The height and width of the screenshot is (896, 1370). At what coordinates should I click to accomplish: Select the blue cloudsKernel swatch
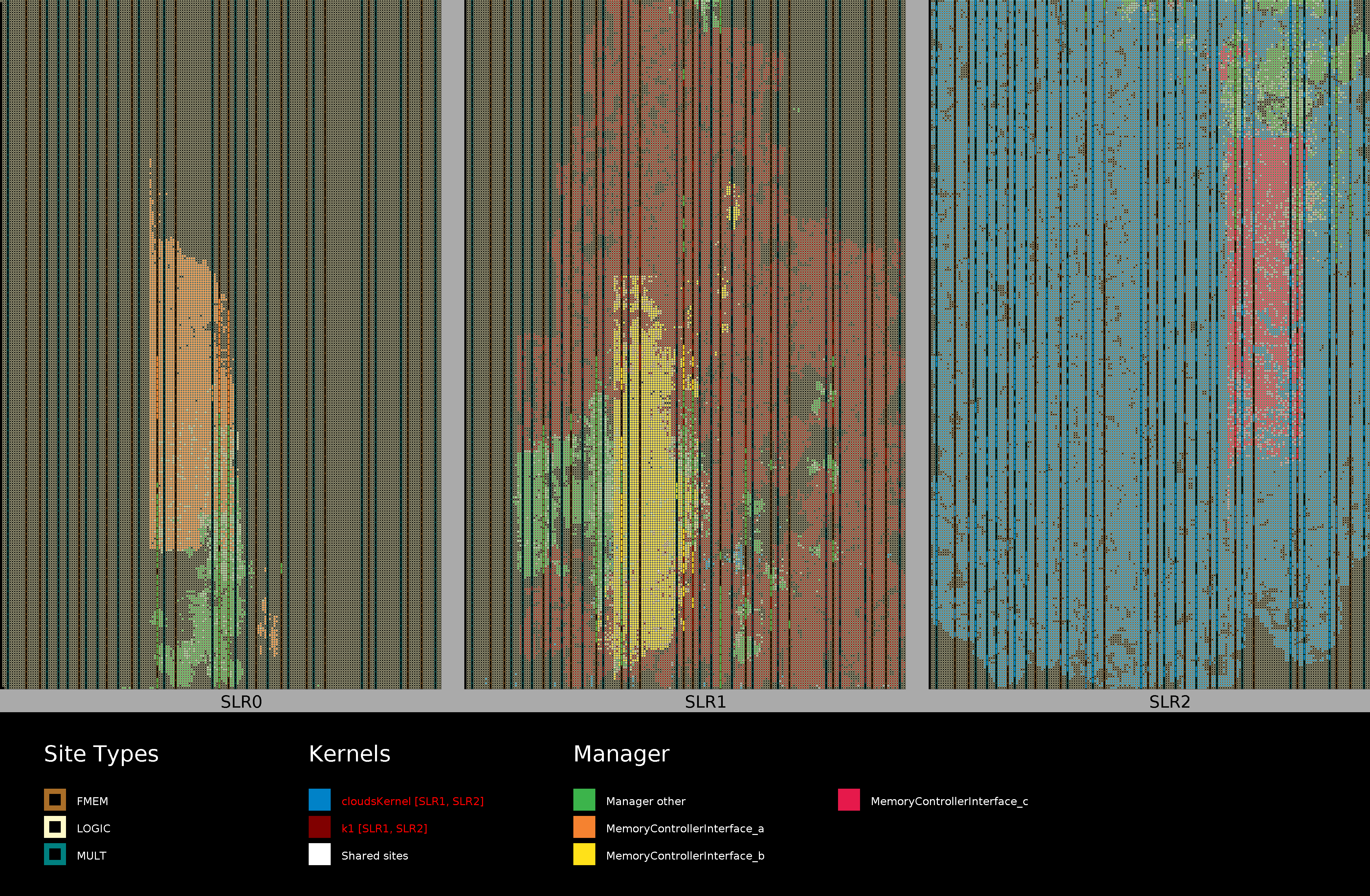[x=320, y=799]
